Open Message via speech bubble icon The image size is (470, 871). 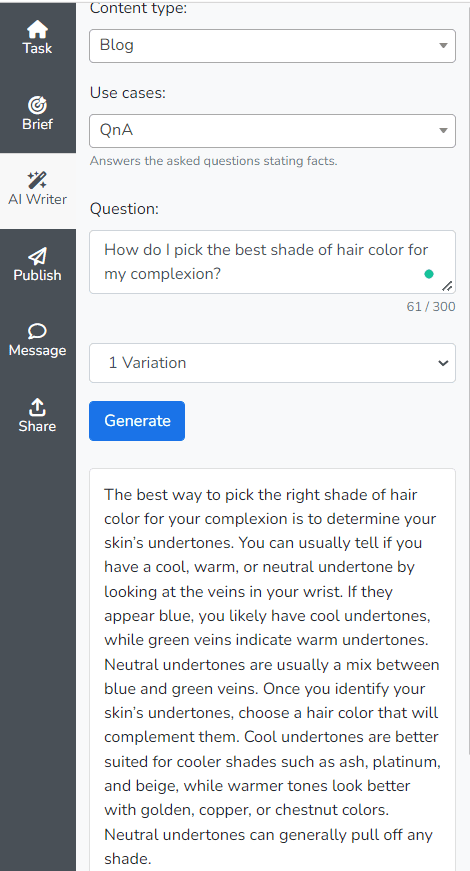(37, 332)
